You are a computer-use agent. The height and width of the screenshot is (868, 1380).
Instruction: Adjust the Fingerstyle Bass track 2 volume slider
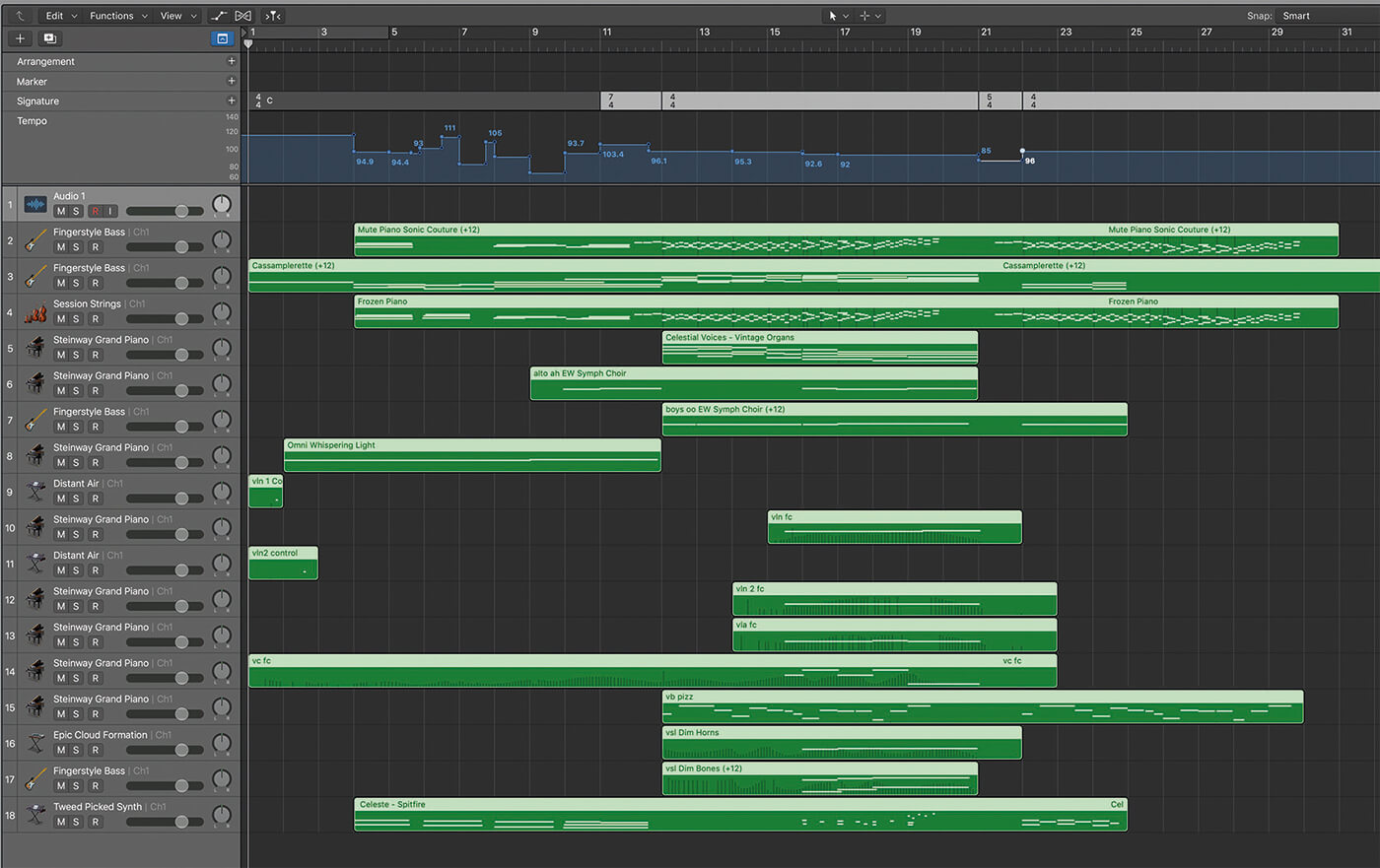coord(165,247)
